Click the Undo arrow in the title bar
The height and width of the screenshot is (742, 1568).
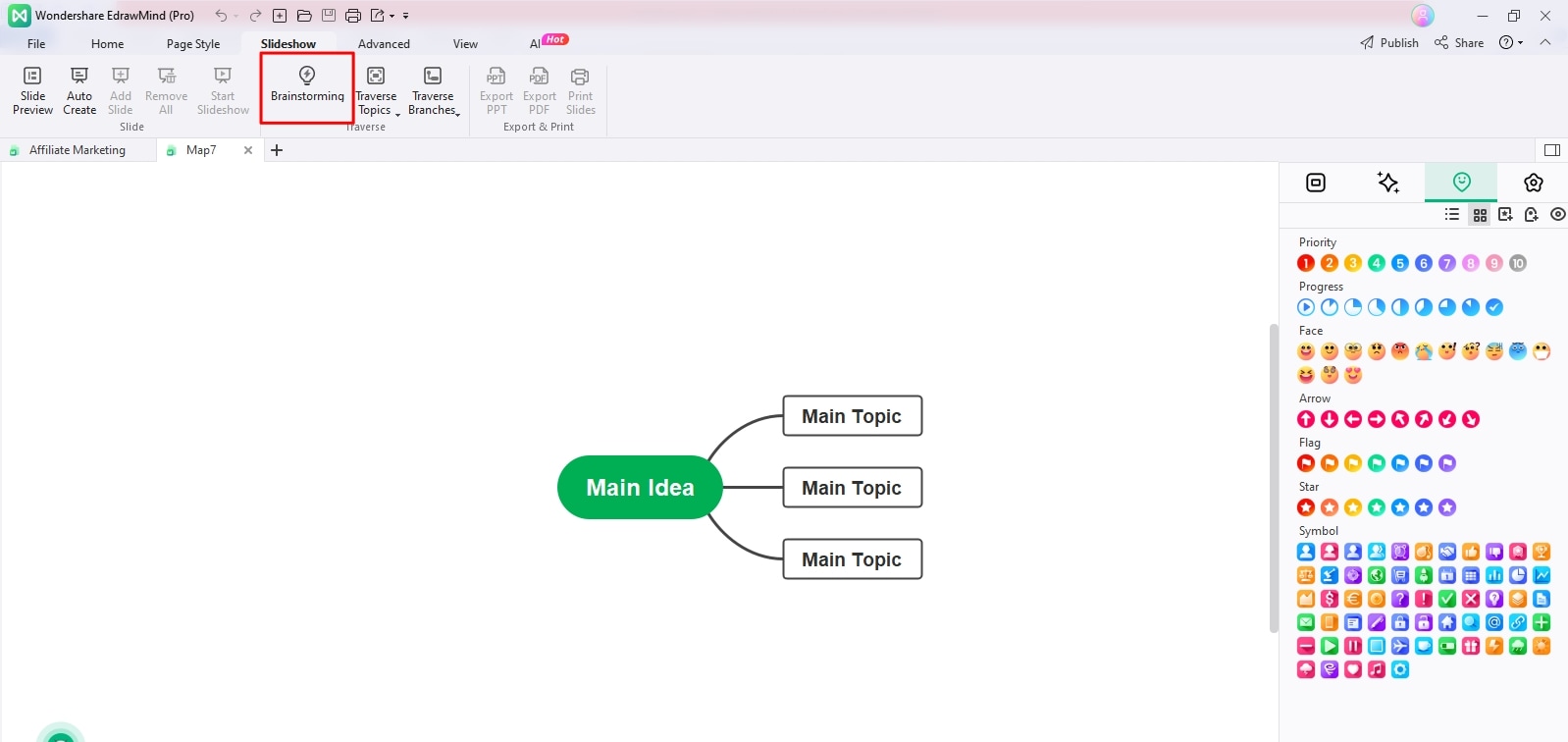tap(221, 16)
